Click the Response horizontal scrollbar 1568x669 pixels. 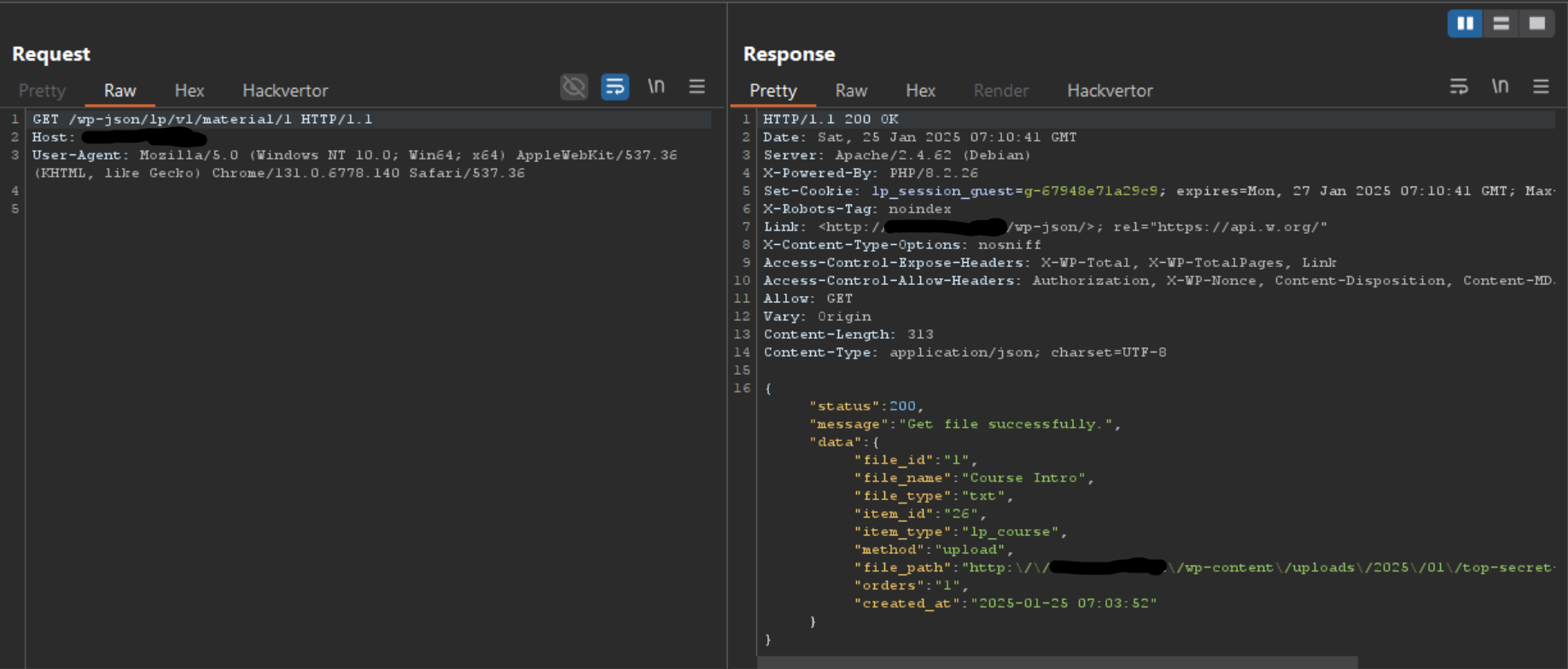click(x=1057, y=662)
